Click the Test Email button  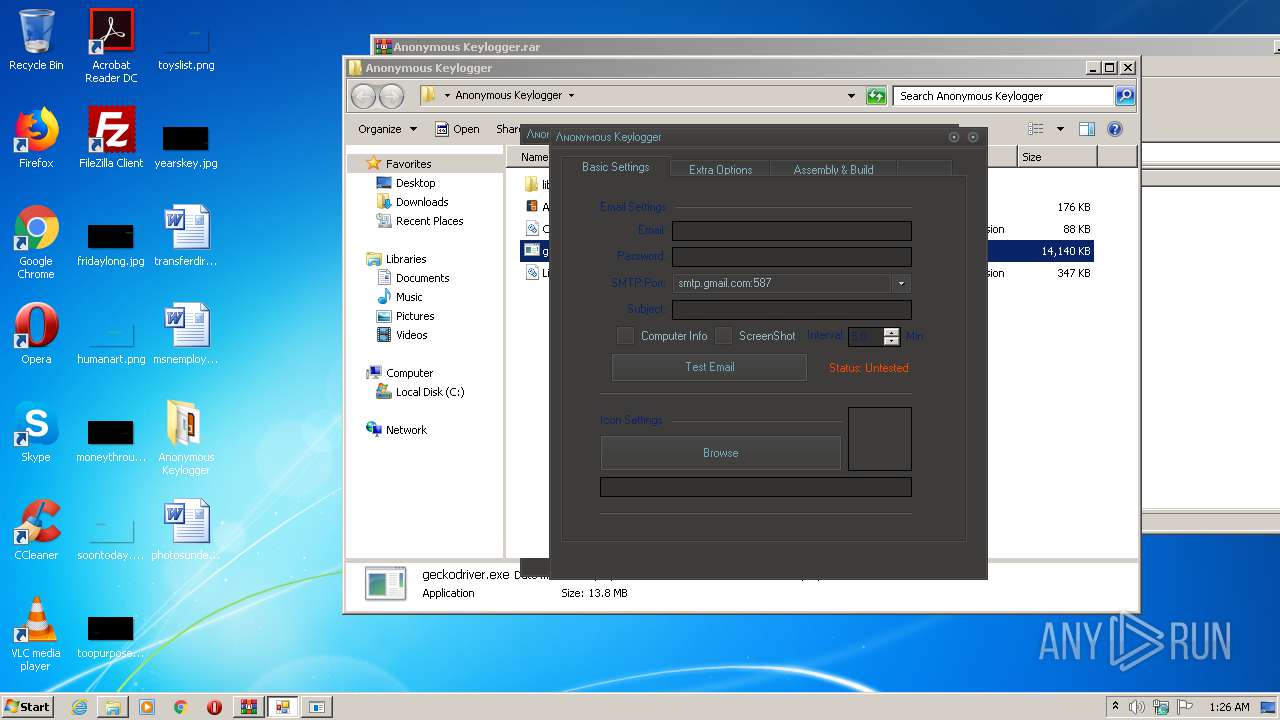(x=709, y=367)
